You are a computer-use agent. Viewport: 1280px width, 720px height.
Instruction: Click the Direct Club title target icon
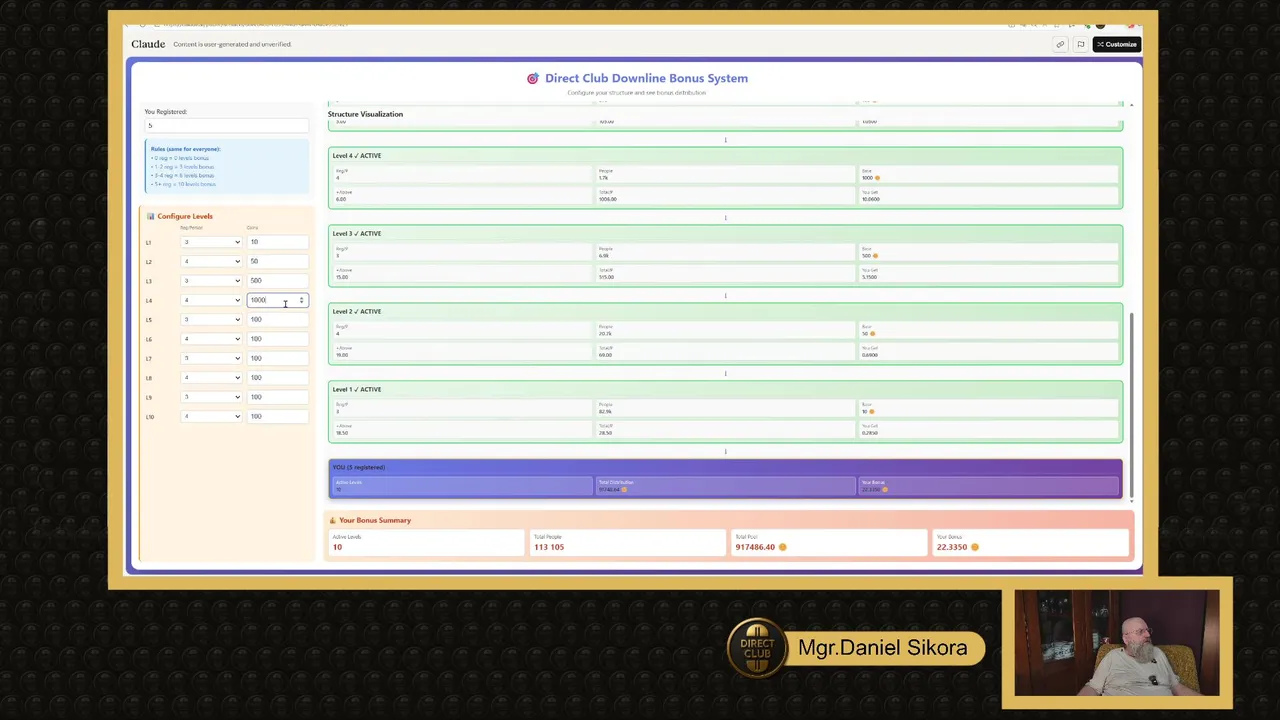[x=533, y=78]
